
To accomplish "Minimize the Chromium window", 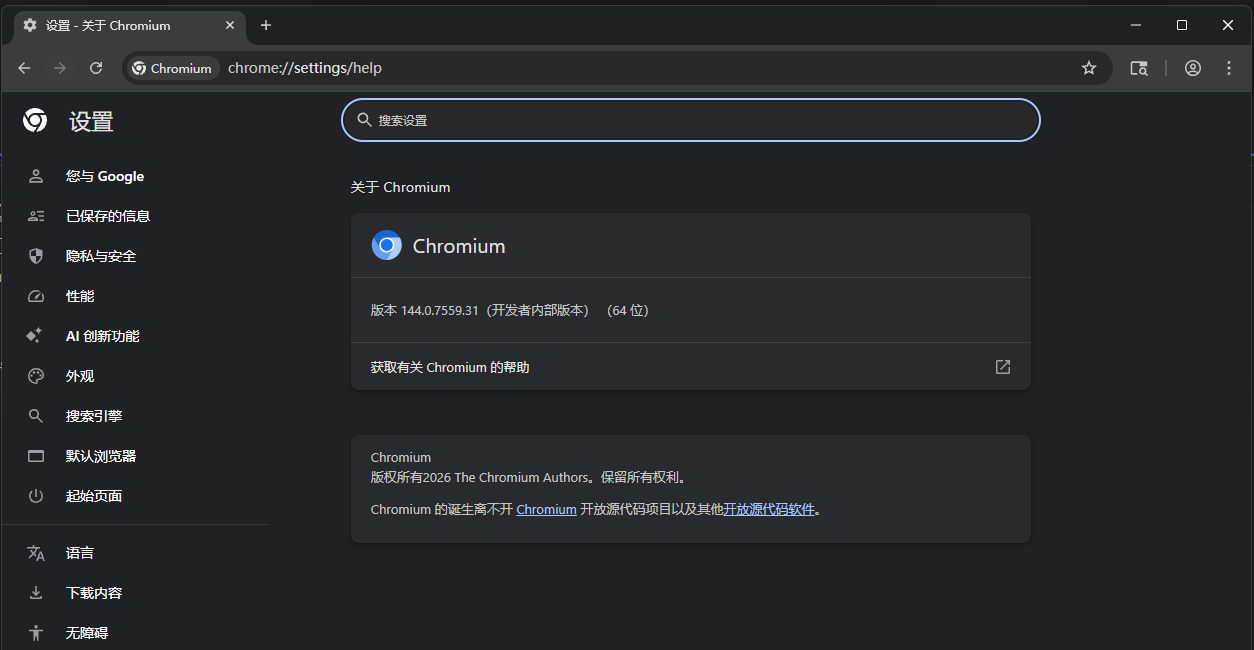I will [1136, 25].
